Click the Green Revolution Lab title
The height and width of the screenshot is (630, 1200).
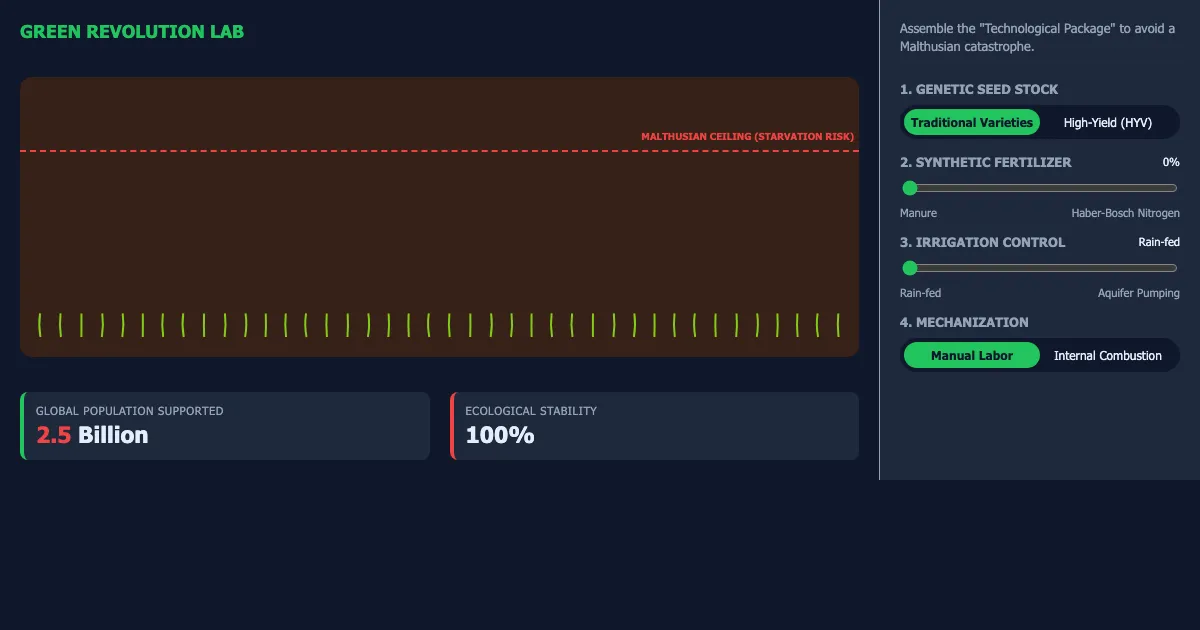point(132,32)
